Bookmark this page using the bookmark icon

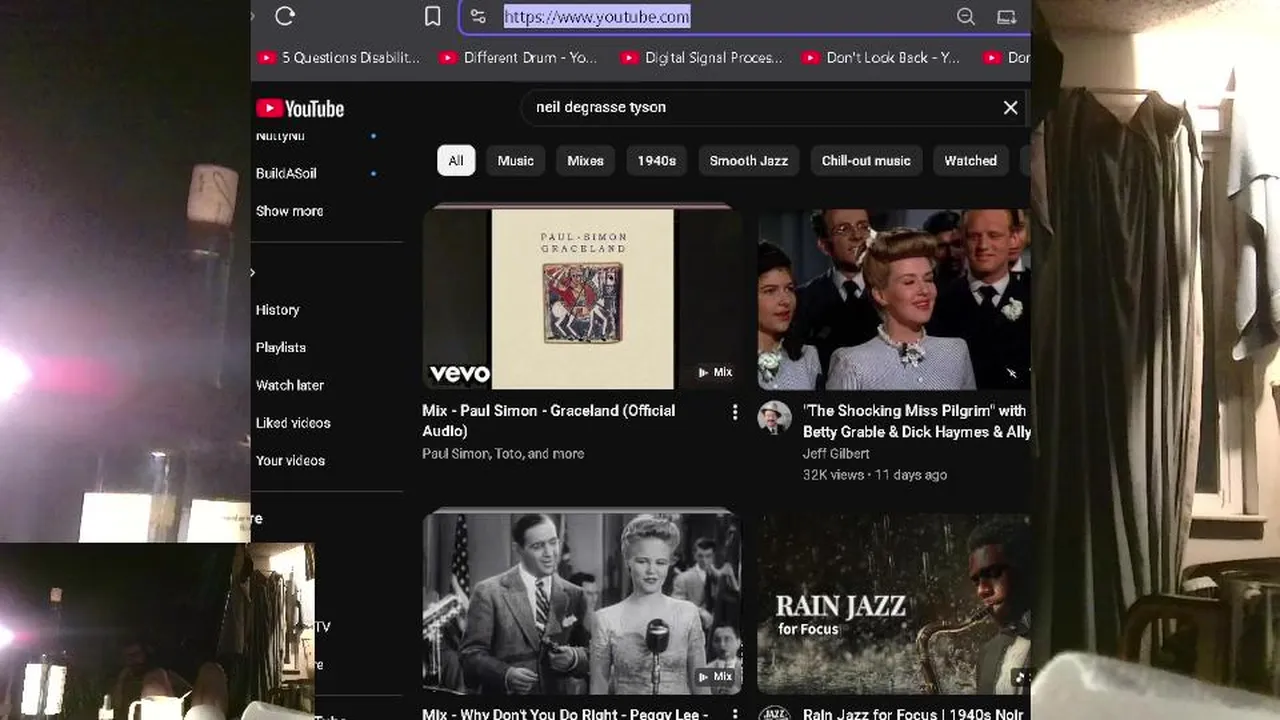click(433, 16)
